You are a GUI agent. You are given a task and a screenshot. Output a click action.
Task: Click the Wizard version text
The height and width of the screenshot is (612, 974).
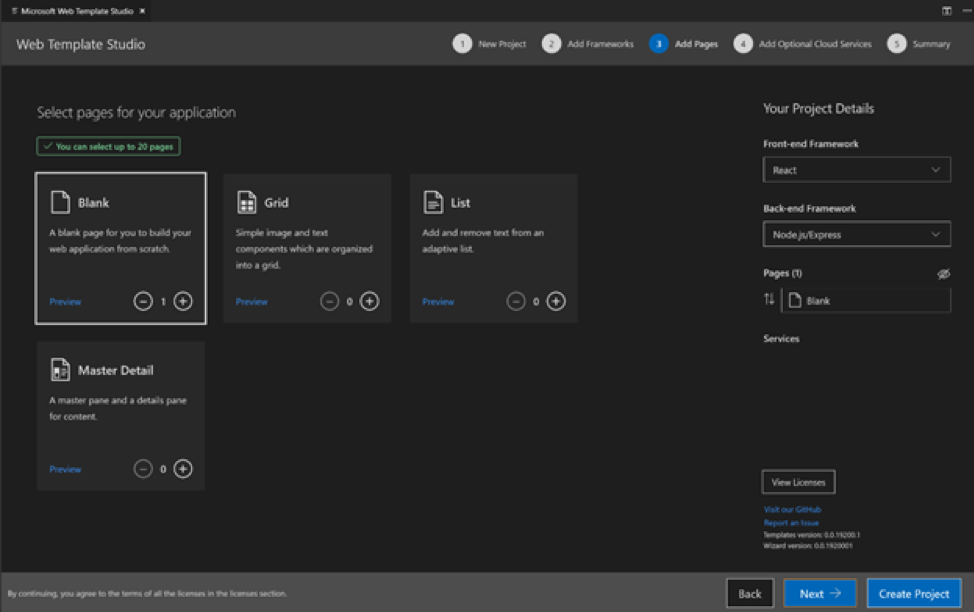point(808,546)
